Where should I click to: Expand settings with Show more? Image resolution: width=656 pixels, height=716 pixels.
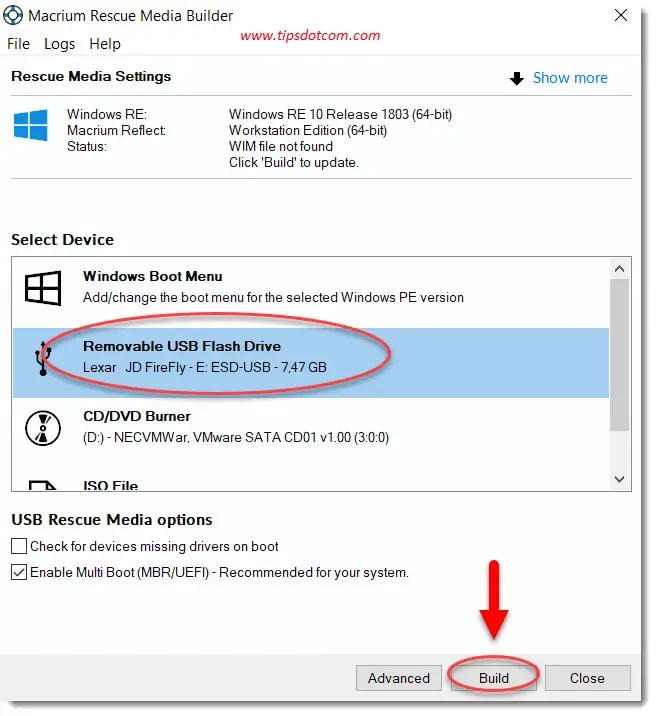[569, 78]
